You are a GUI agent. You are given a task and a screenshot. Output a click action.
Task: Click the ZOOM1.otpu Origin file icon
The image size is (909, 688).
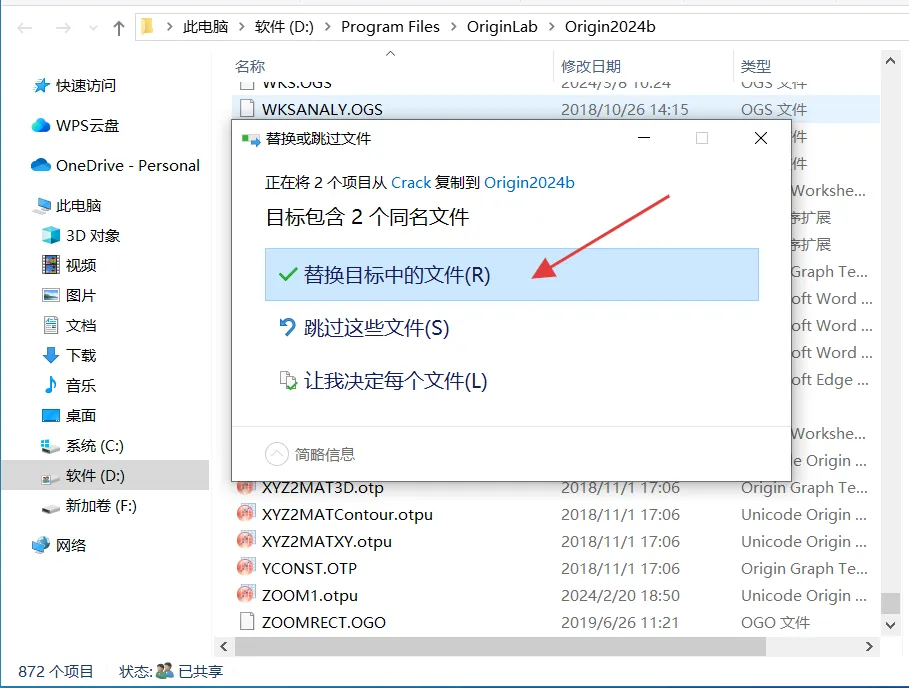pos(246,594)
